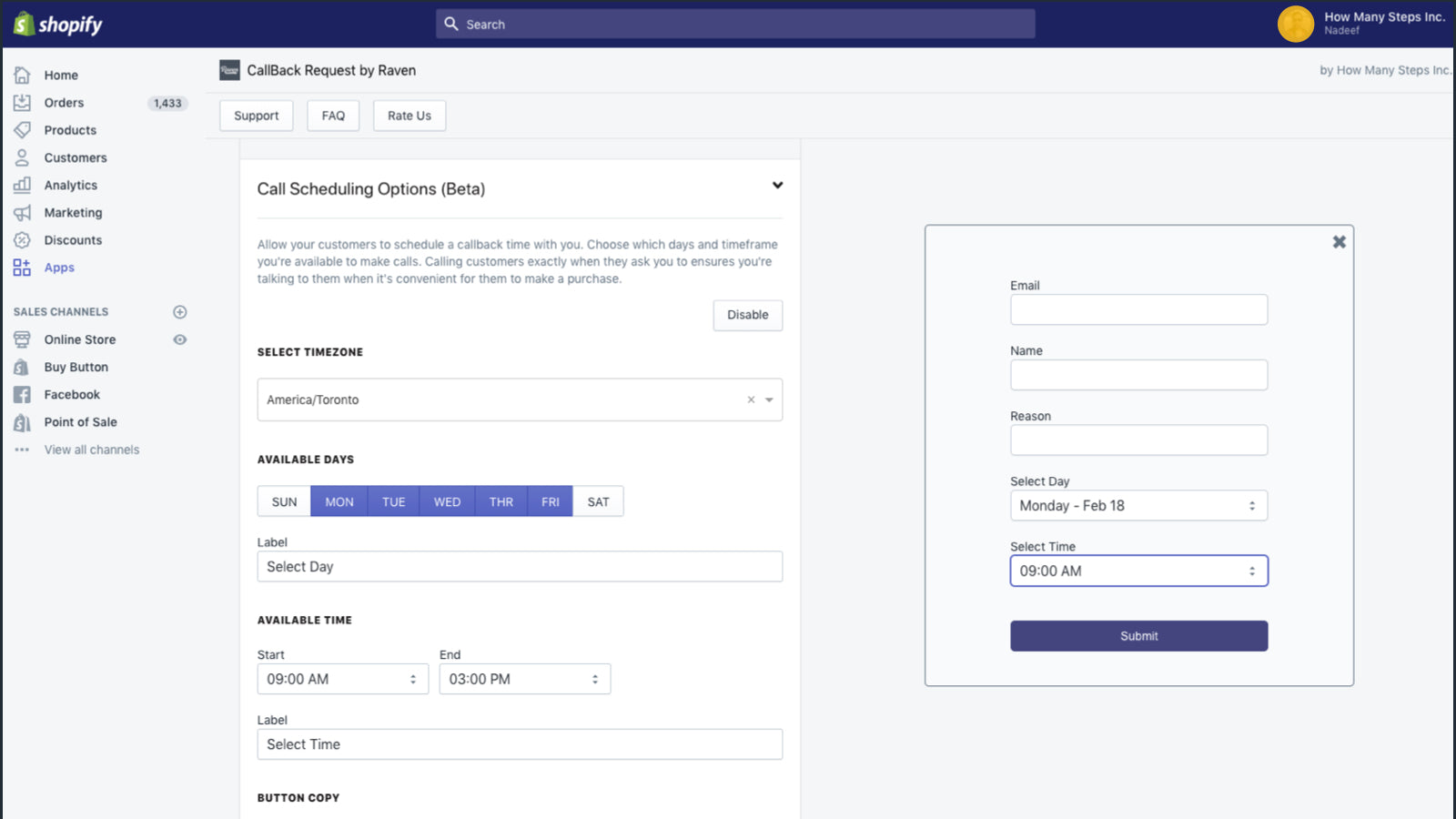Viewport: 1456px width, 819px height.
Task: Select the Orders icon in the sidebar
Action: click(22, 102)
